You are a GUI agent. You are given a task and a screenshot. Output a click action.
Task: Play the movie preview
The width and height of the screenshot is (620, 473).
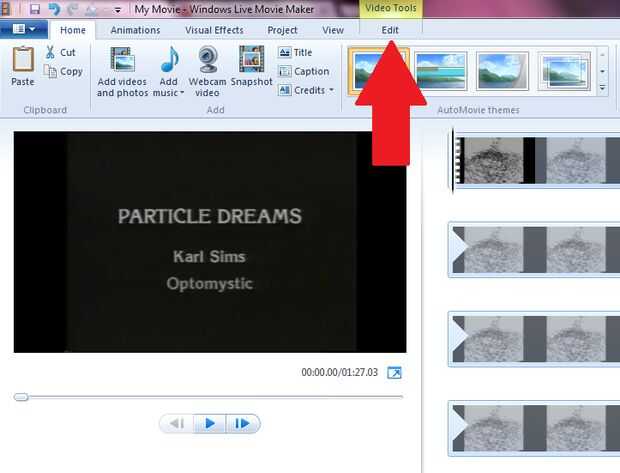210,424
